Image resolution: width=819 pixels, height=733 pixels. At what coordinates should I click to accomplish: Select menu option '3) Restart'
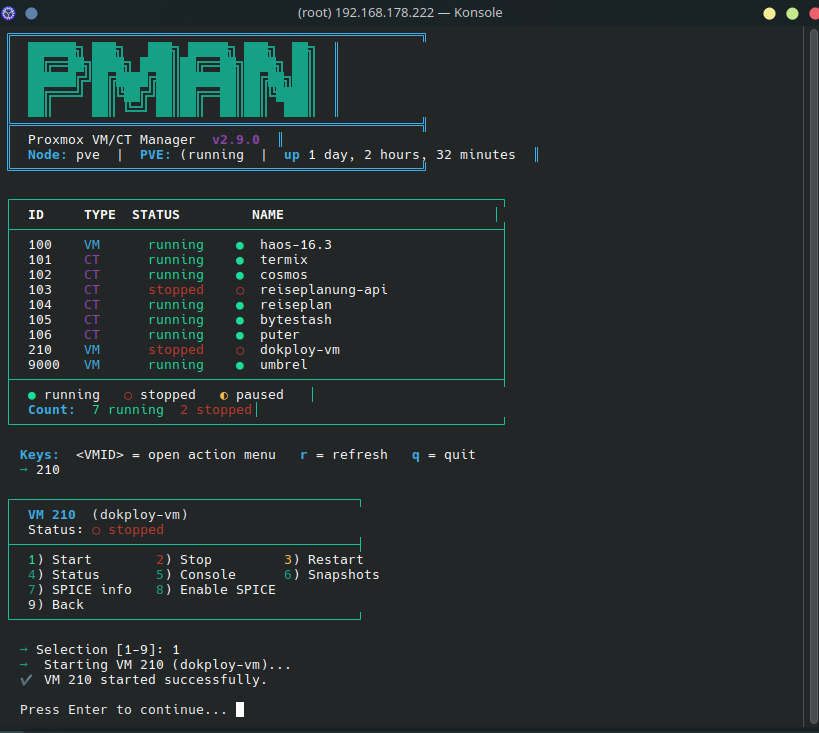pos(324,560)
